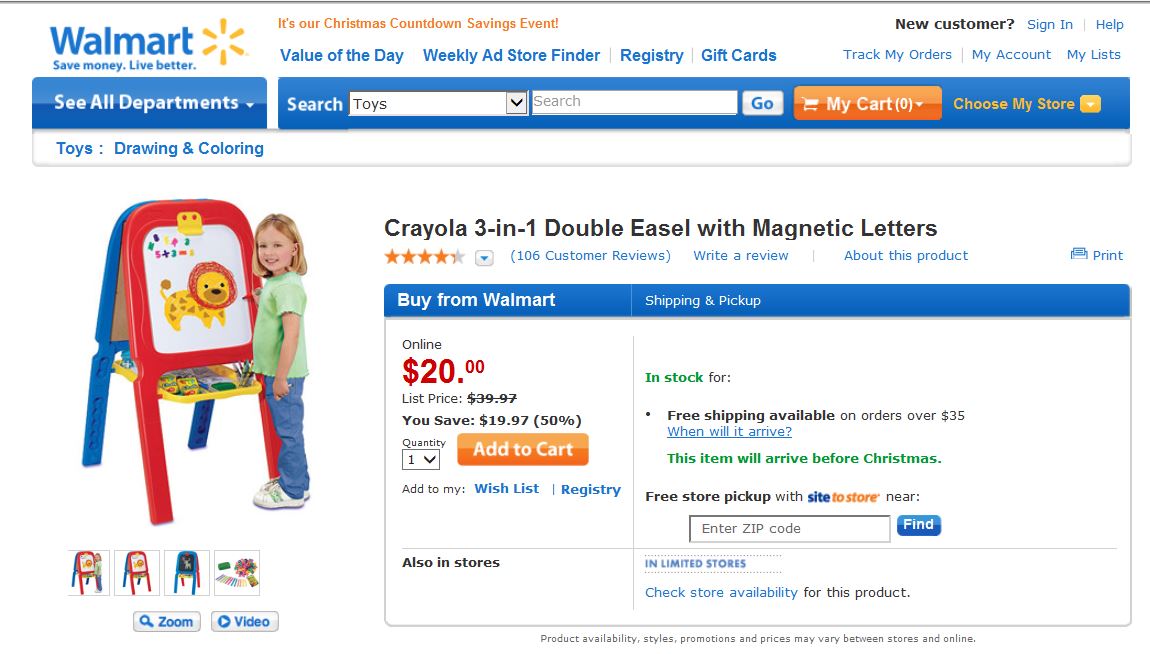Viewport: 1150px width, 654px height.
Task: Switch to Shipping & Pickup tab
Action: pyautogui.click(x=703, y=300)
